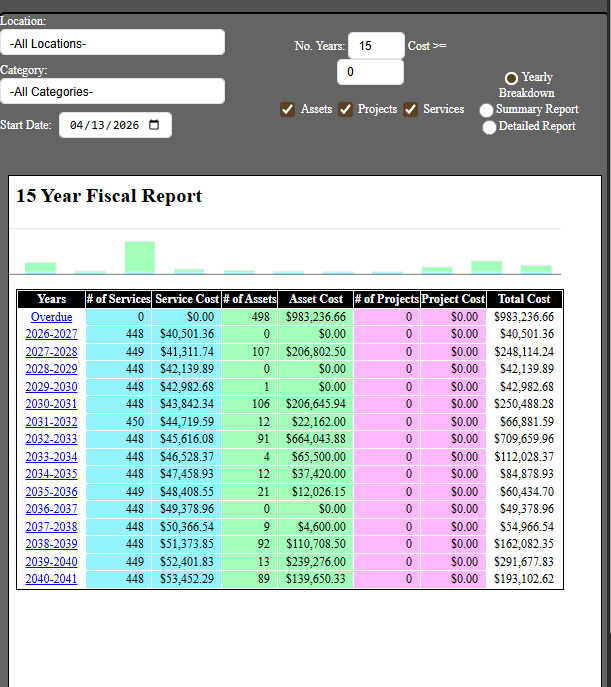611x687 pixels.
Task: Click the Project Cost column header
Action: pos(453,299)
